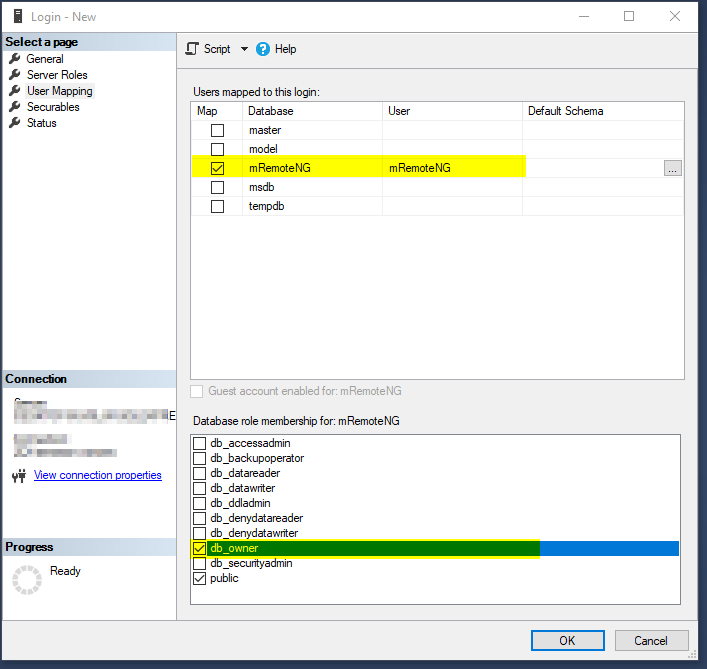Click the wrench icon beside General

tap(15, 58)
